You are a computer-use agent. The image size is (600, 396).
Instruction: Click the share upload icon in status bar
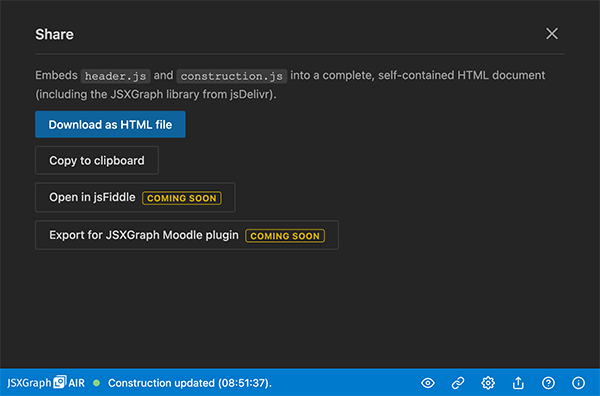pyautogui.click(x=518, y=383)
